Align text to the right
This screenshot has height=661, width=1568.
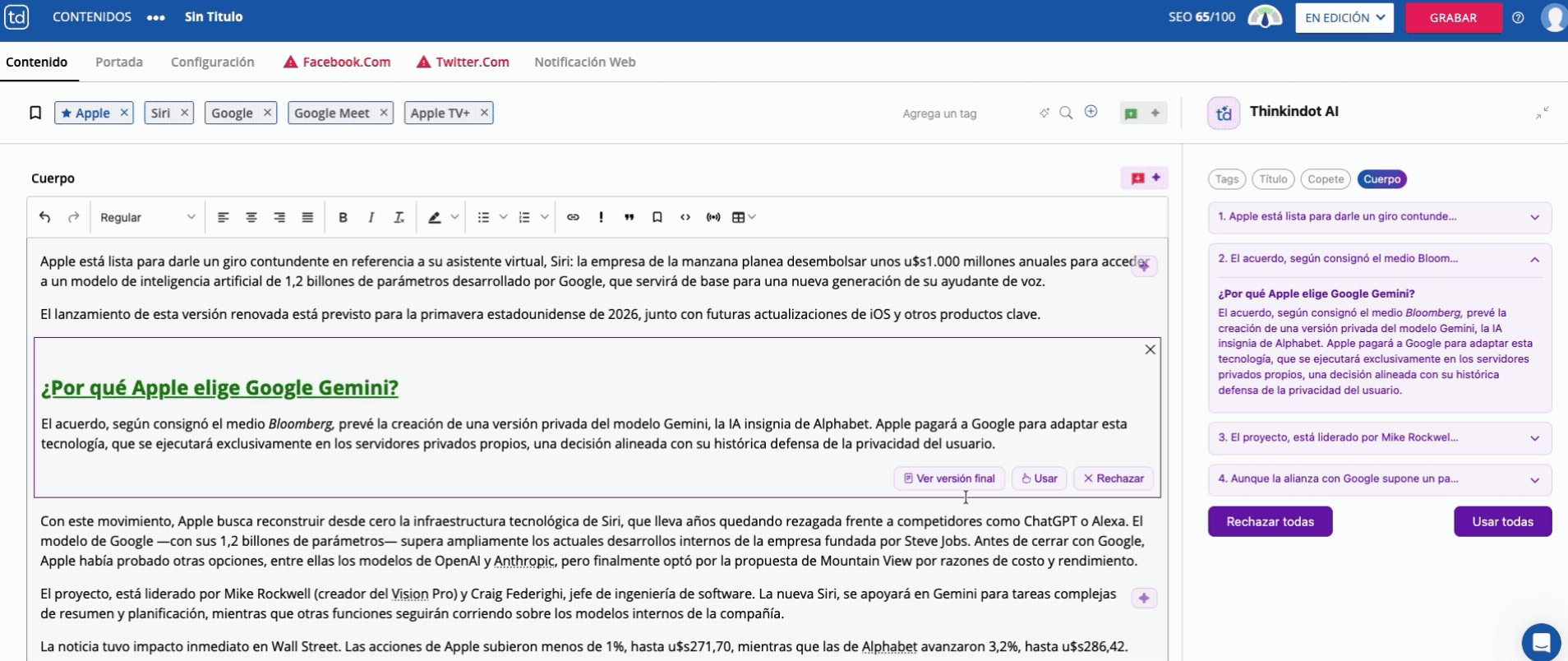279,217
